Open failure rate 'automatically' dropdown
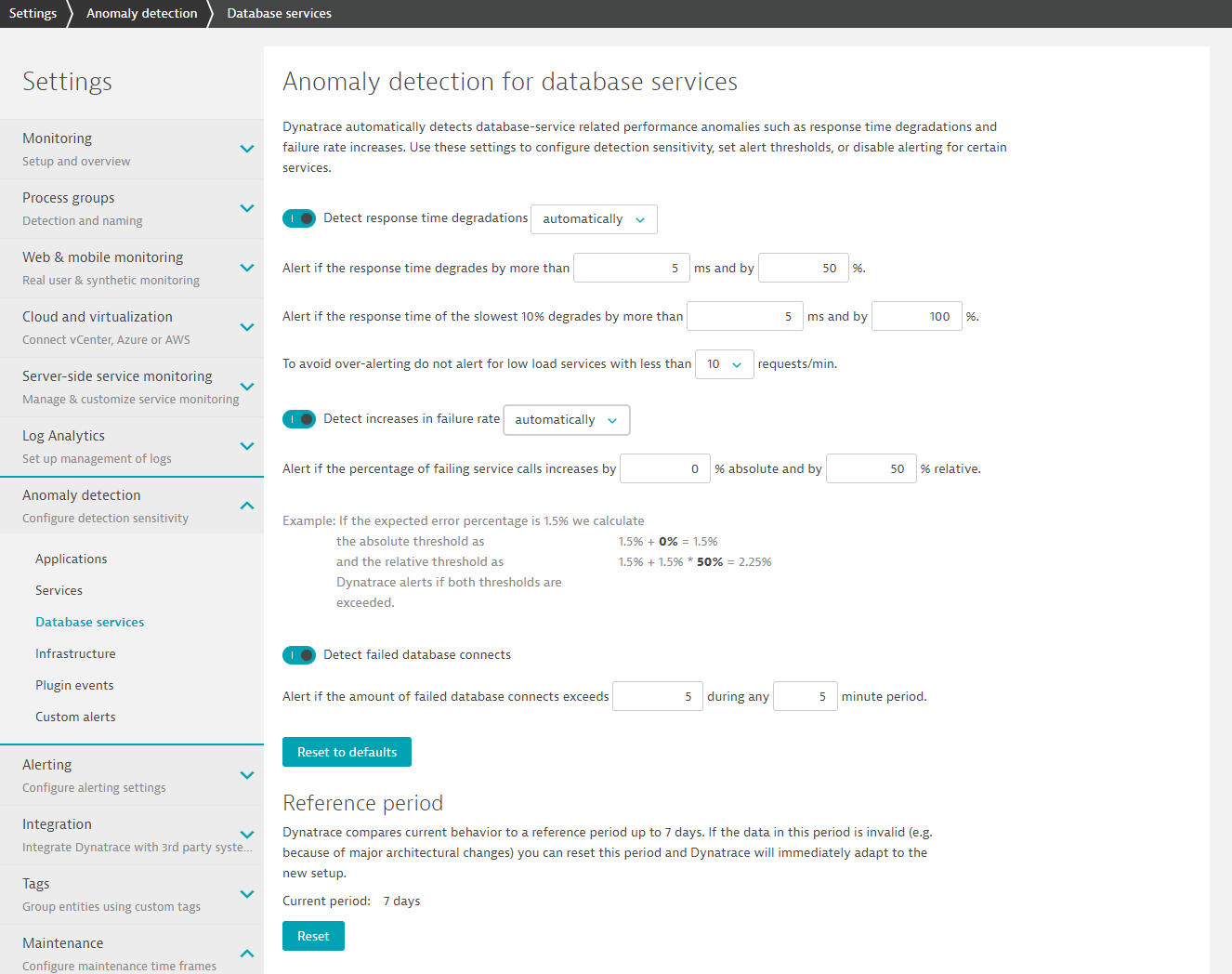This screenshot has width=1232, height=974. click(566, 420)
